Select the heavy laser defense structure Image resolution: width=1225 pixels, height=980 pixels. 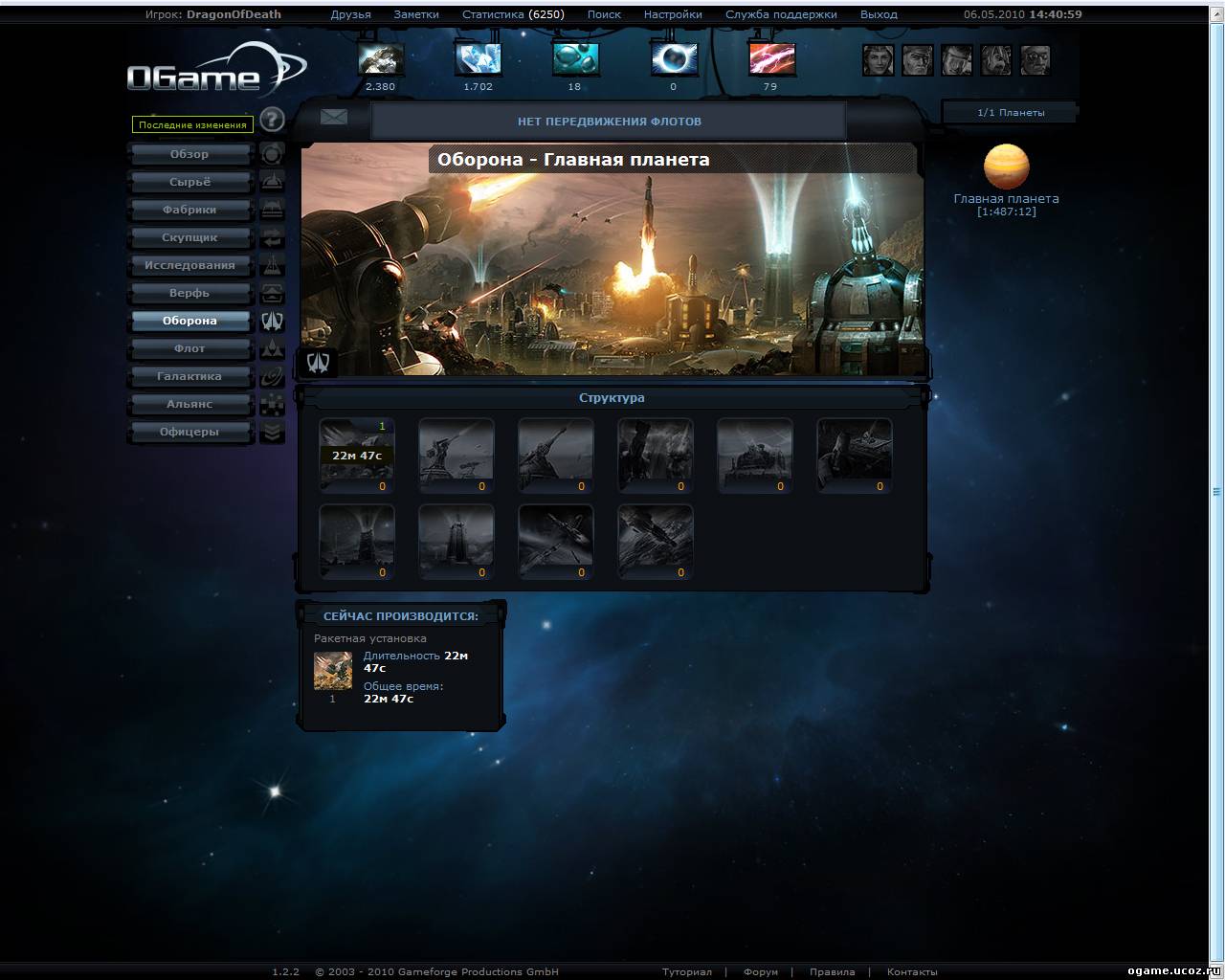click(x=556, y=456)
